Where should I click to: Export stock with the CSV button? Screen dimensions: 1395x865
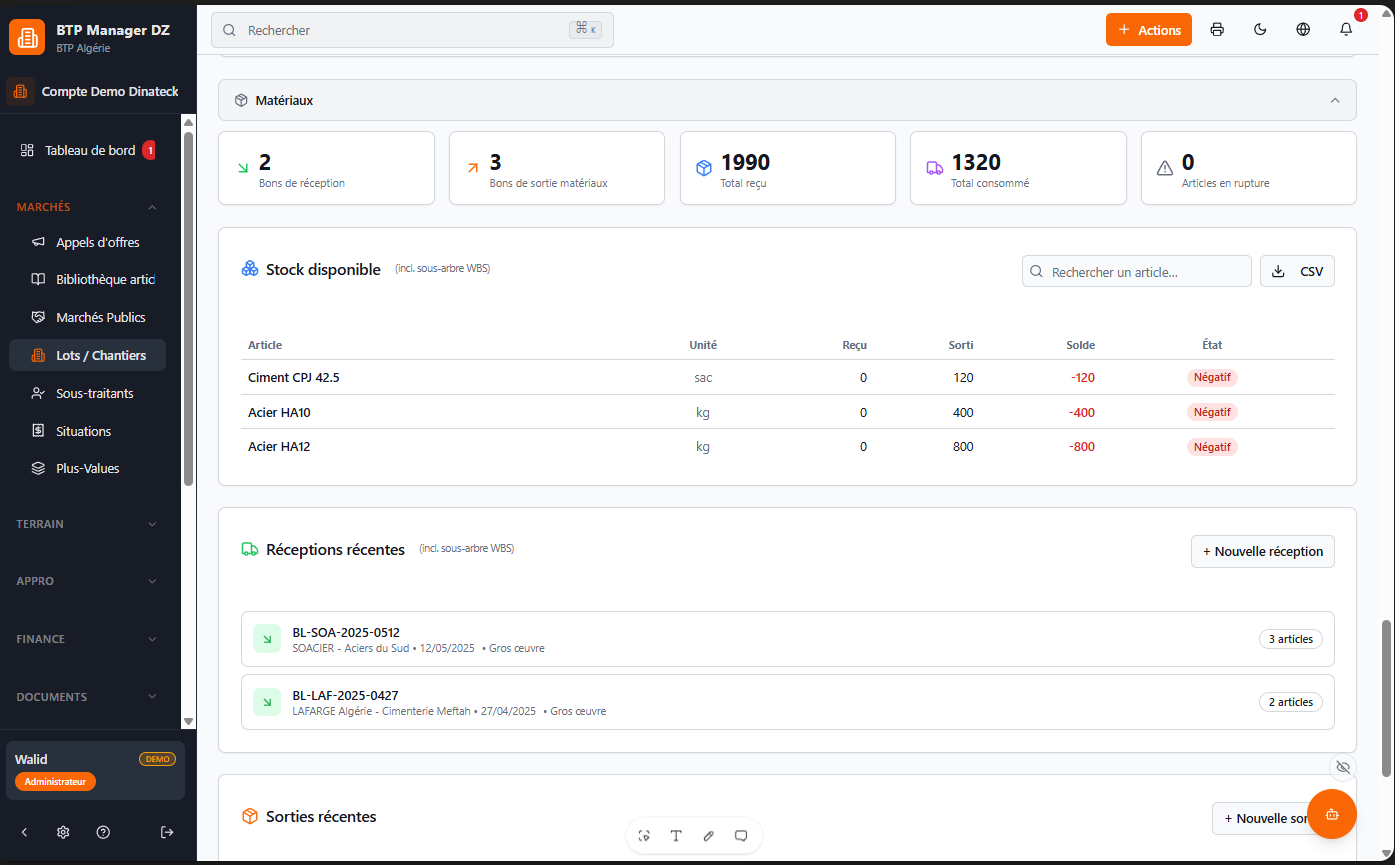point(1297,271)
